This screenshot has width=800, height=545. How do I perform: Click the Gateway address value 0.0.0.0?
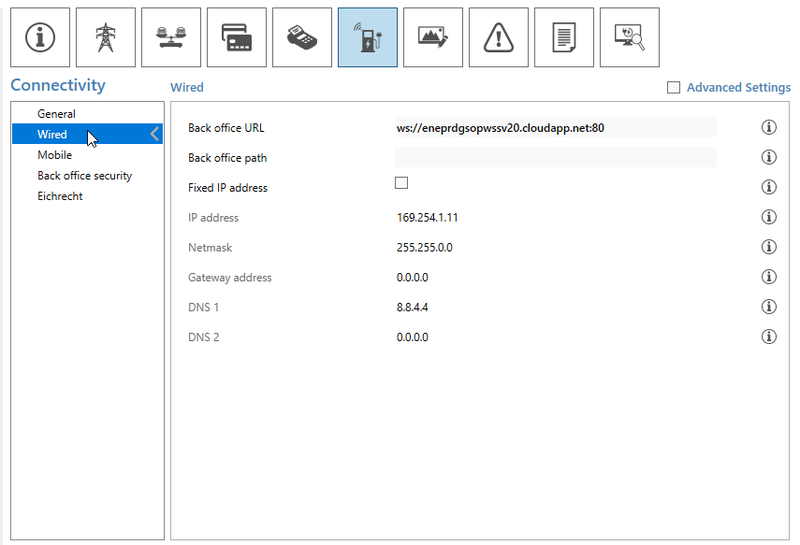[412, 278]
